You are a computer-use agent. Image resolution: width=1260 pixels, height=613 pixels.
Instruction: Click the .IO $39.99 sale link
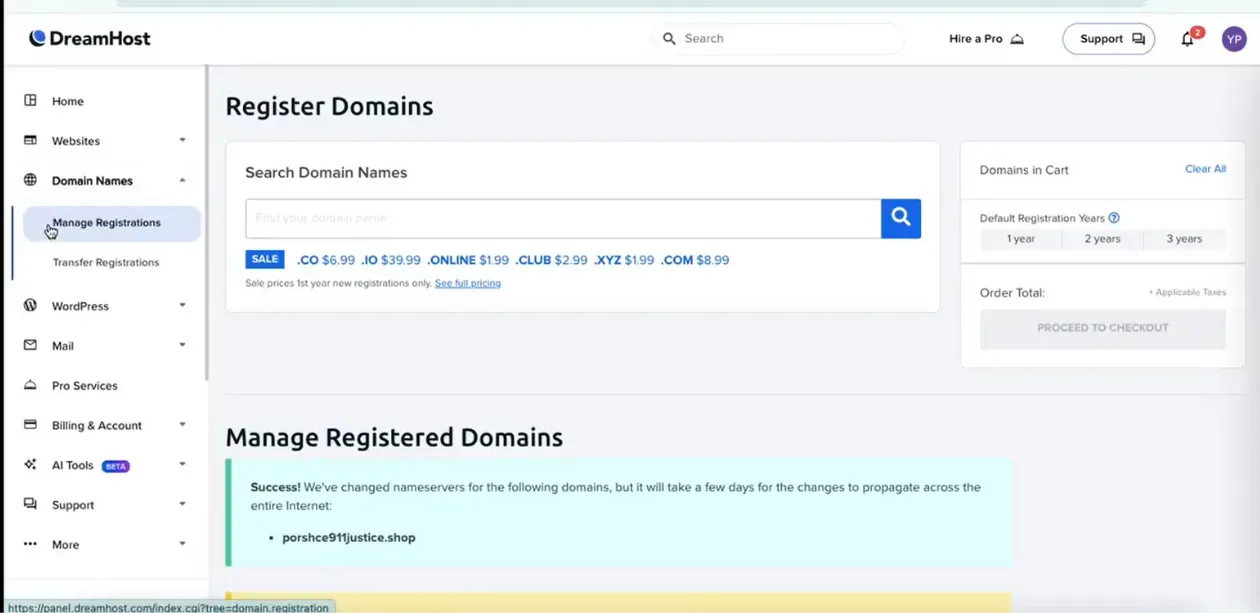pos(391,260)
